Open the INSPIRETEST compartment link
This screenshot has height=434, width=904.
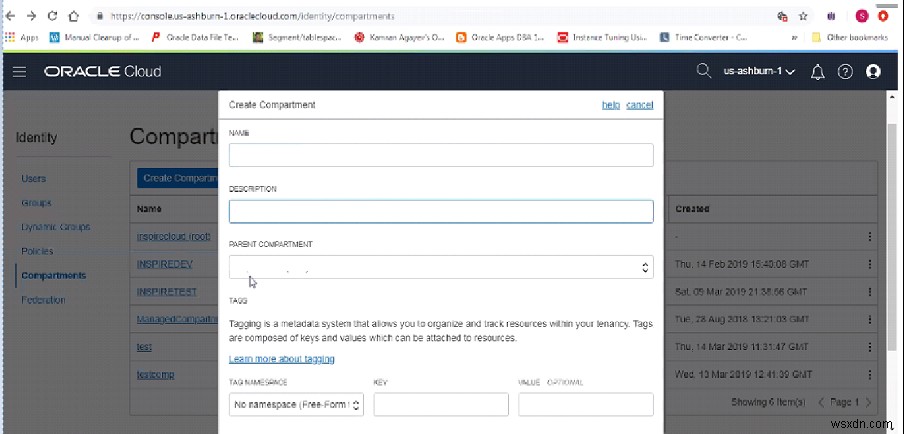(x=167, y=292)
